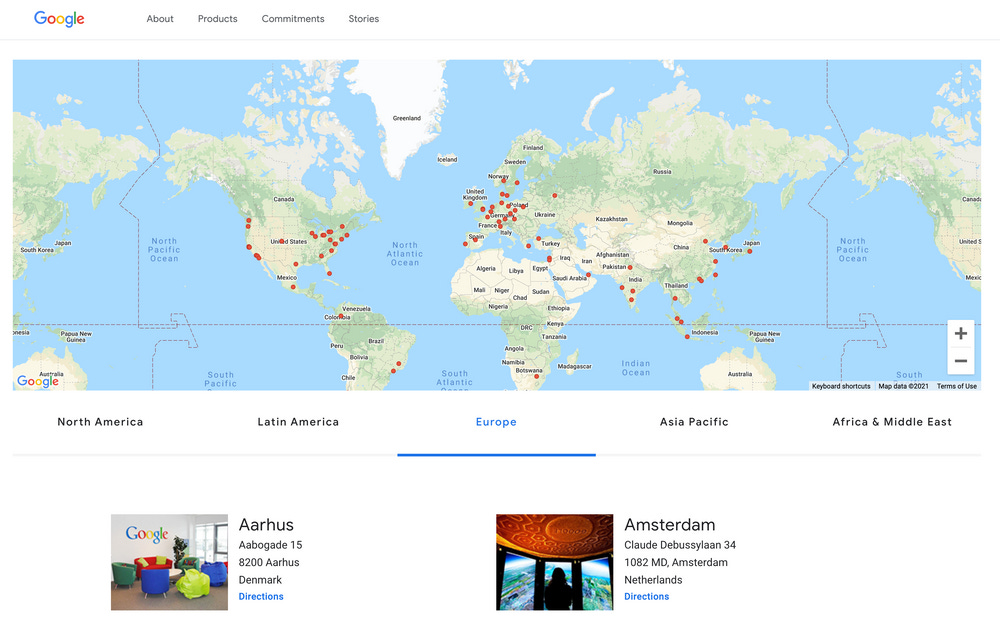Click the Aarhus office photo

[x=169, y=562]
